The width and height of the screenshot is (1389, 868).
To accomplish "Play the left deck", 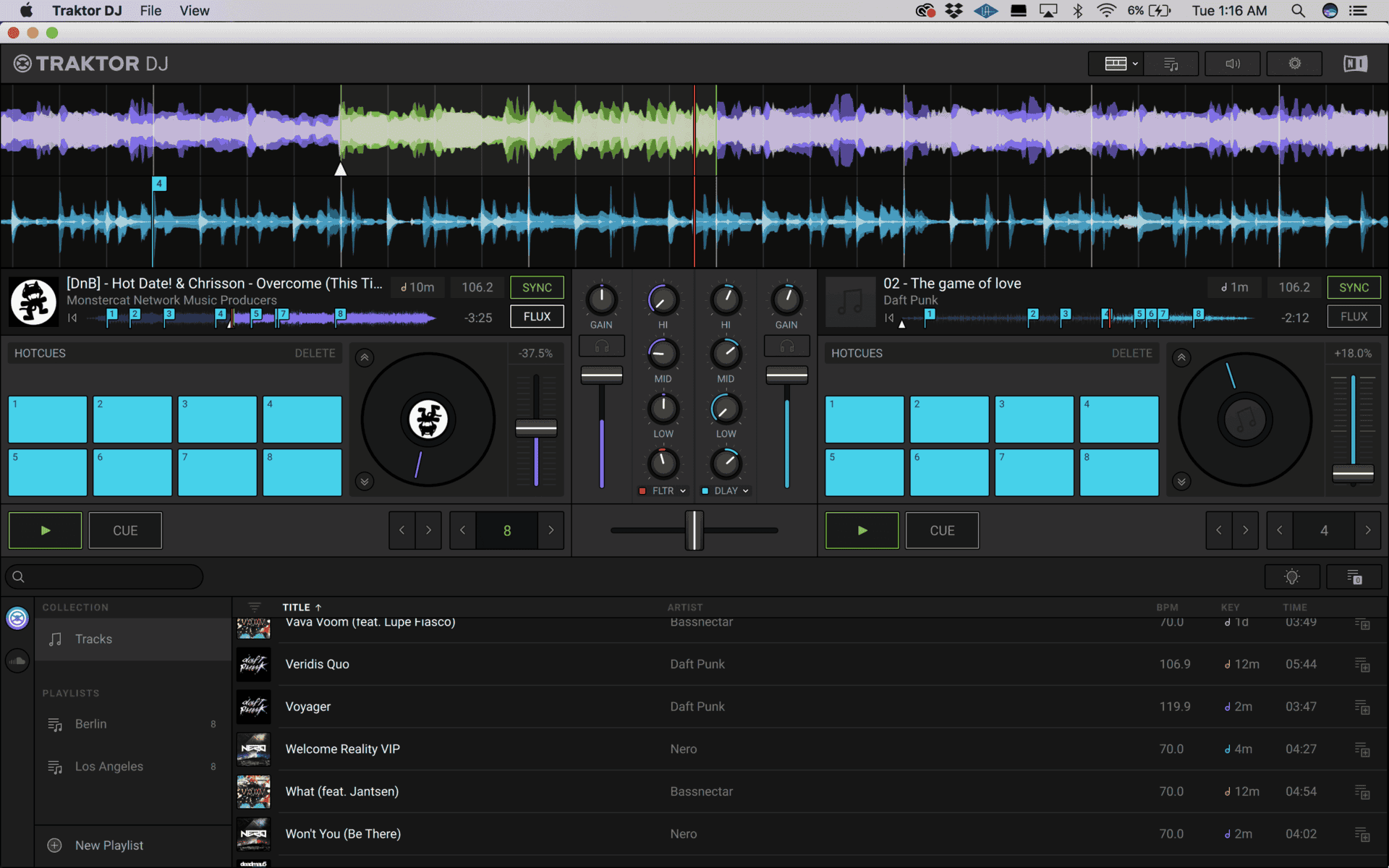I will click(x=45, y=530).
